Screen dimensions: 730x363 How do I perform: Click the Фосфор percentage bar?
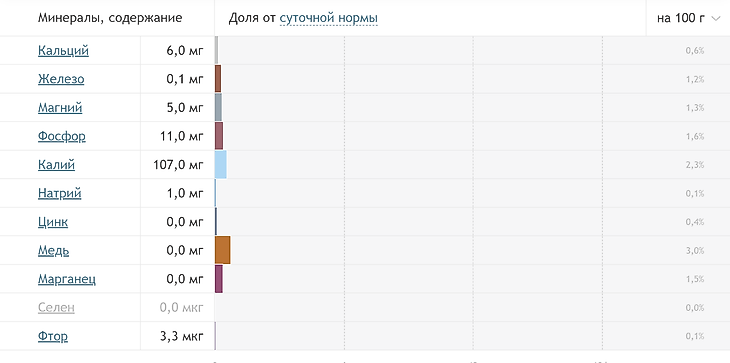coord(219,136)
